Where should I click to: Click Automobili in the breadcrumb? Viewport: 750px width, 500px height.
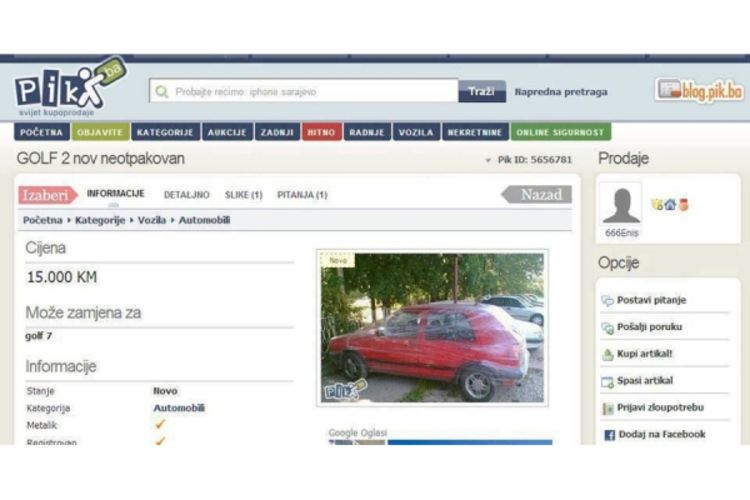pos(204,220)
